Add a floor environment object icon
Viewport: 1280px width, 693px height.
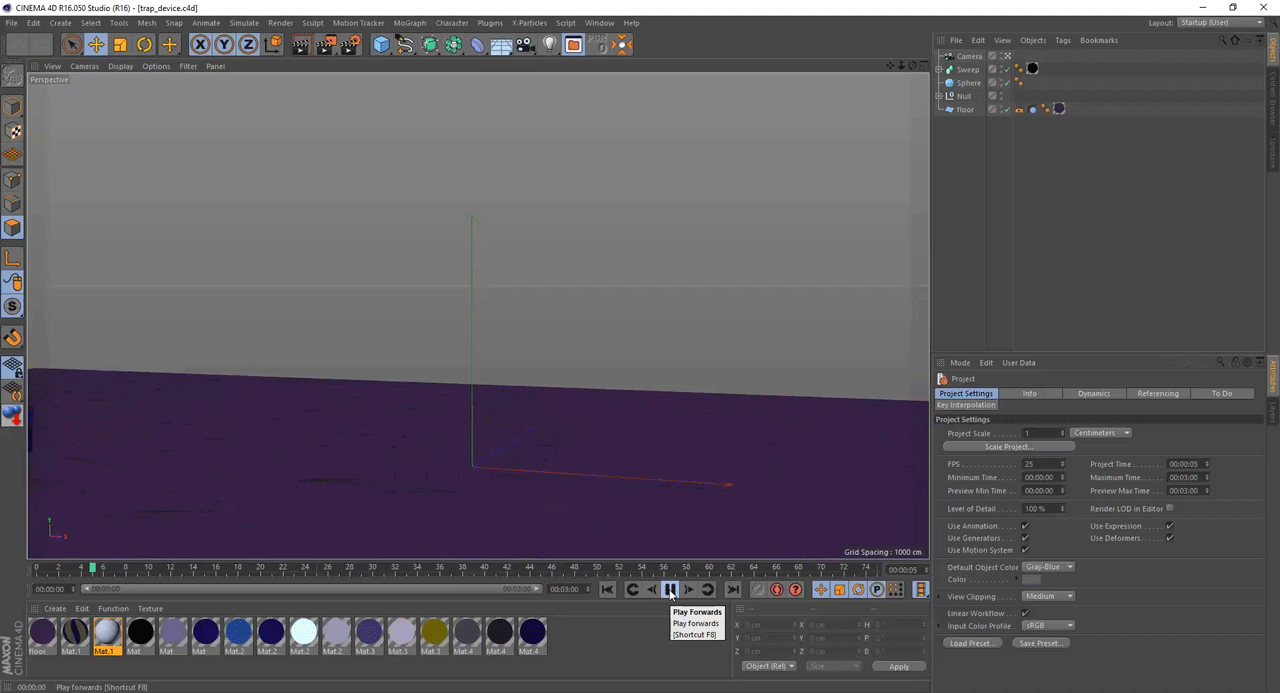(501, 44)
